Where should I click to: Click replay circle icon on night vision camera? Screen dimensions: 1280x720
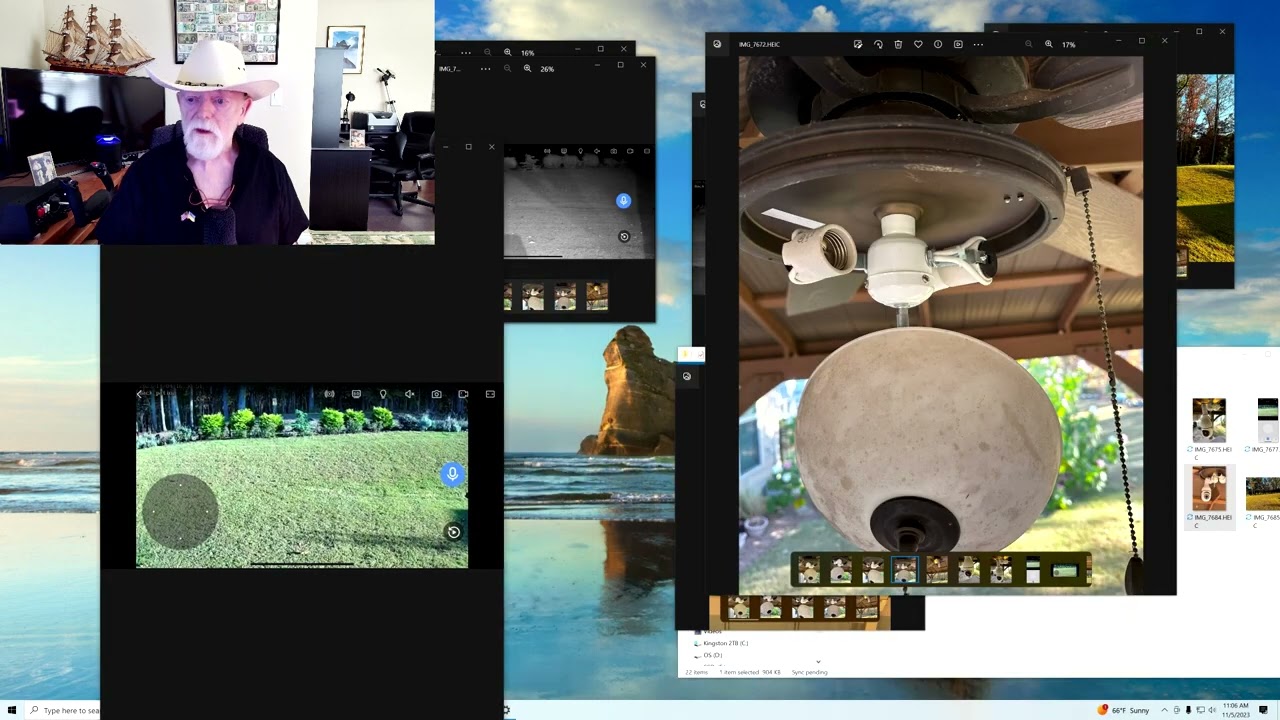[624, 237]
